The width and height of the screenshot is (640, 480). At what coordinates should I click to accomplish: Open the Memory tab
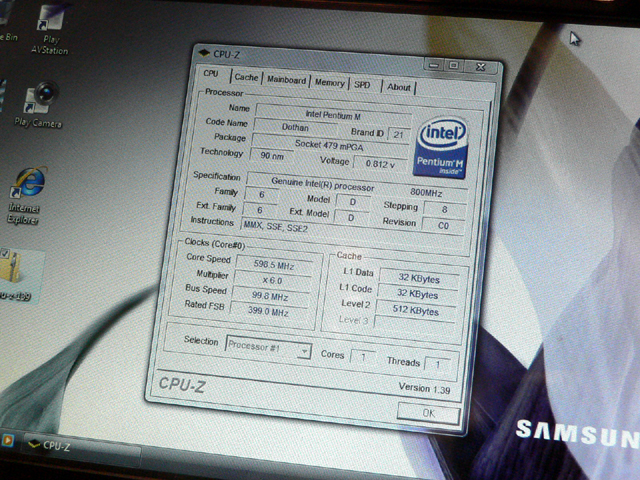pos(329,83)
